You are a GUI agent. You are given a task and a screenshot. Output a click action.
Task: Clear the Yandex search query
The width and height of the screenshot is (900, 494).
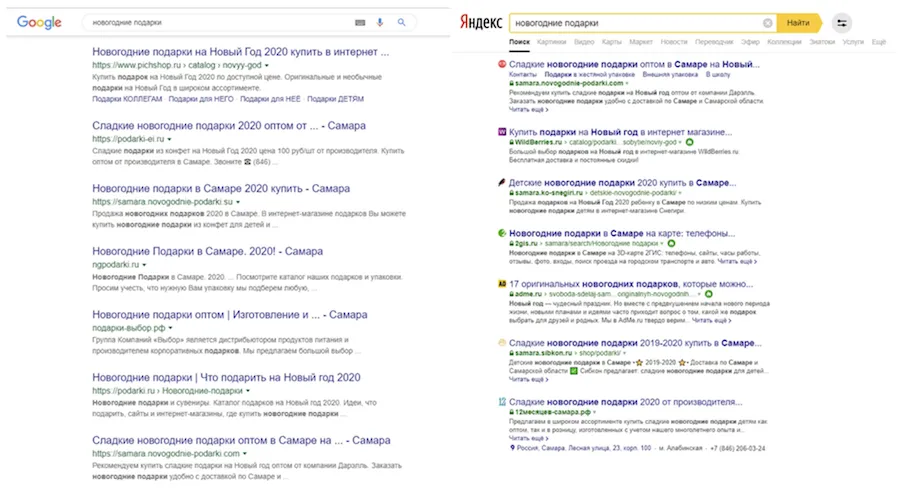click(x=767, y=23)
